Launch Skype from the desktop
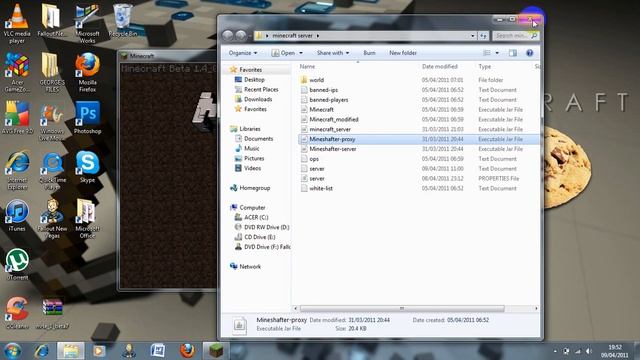This screenshot has height=360, width=640. coord(87,167)
